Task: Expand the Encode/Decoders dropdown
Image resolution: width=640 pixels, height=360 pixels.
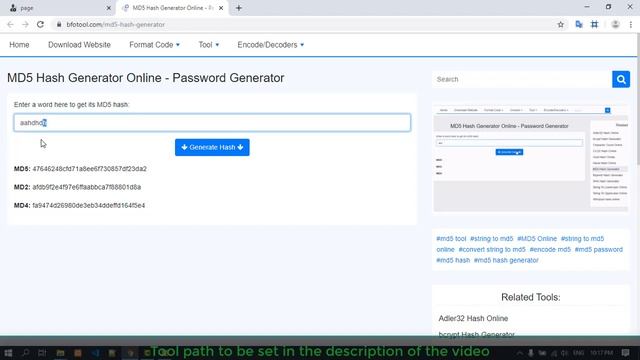Action: (271, 45)
